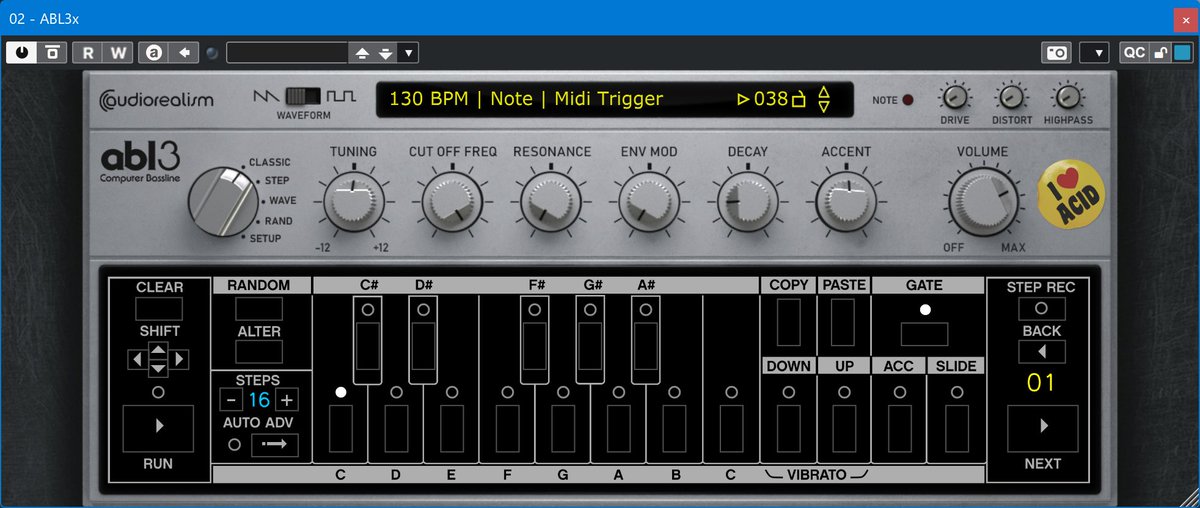Shift pattern down with the down arrow
This screenshot has width=1200, height=508.
click(158, 368)
